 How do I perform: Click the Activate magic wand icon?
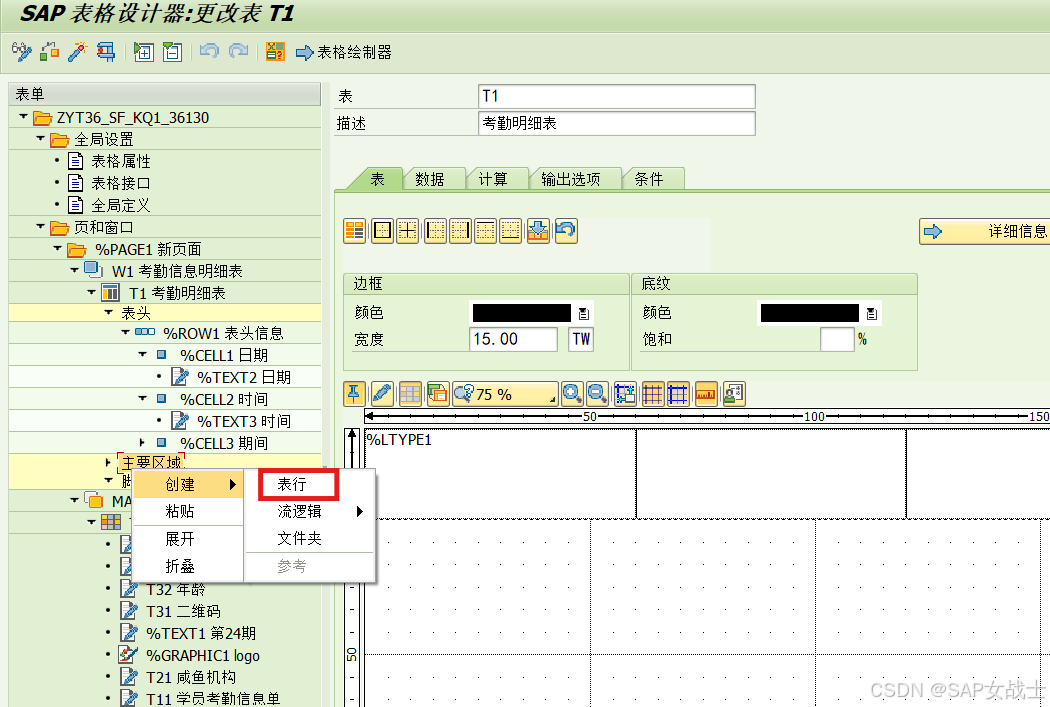click(x=78, y=52)
